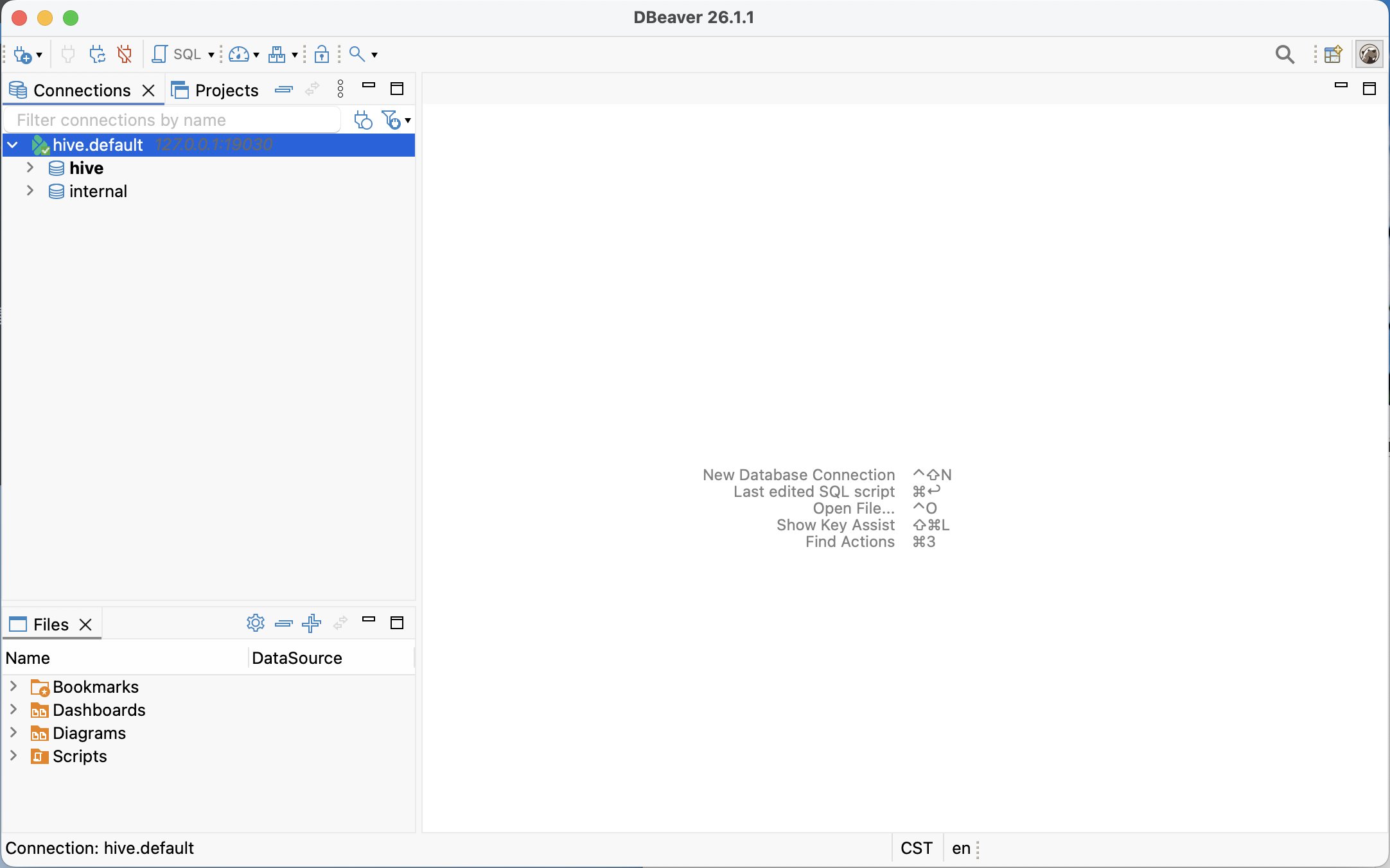Close the Connections tab
1390x868 pixels.
(x=148, y=91)
